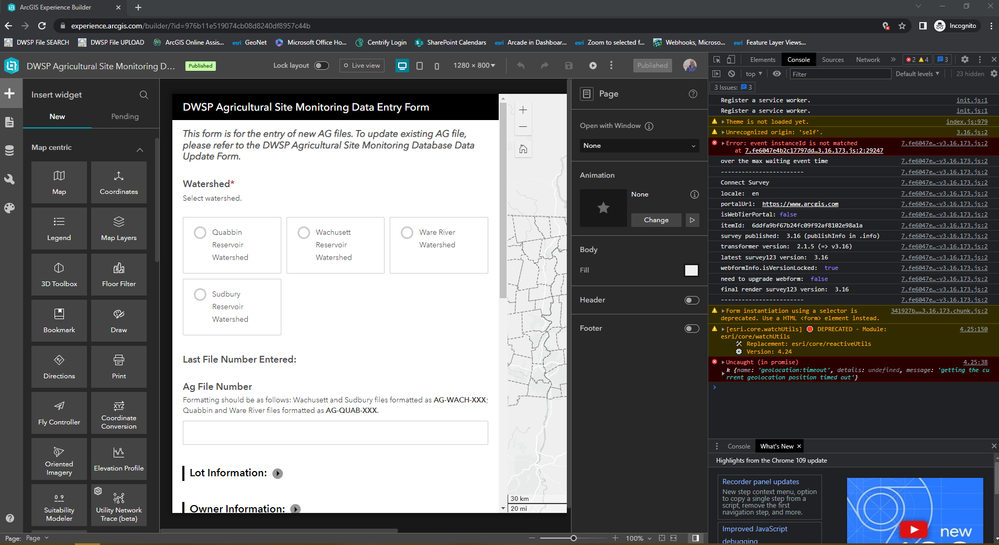Viewport: 999px width, 545px height.
Task: Open the https://www.arcgis.com portal link
Action: (800, 204)
